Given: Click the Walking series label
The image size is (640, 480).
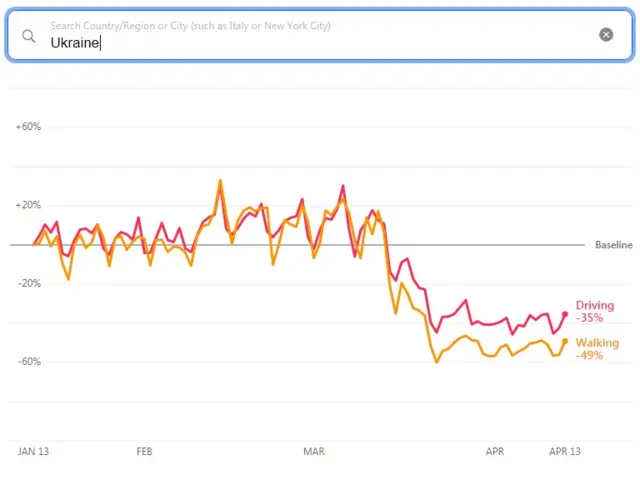Looking at the screenshot, I should click(597, 343).
